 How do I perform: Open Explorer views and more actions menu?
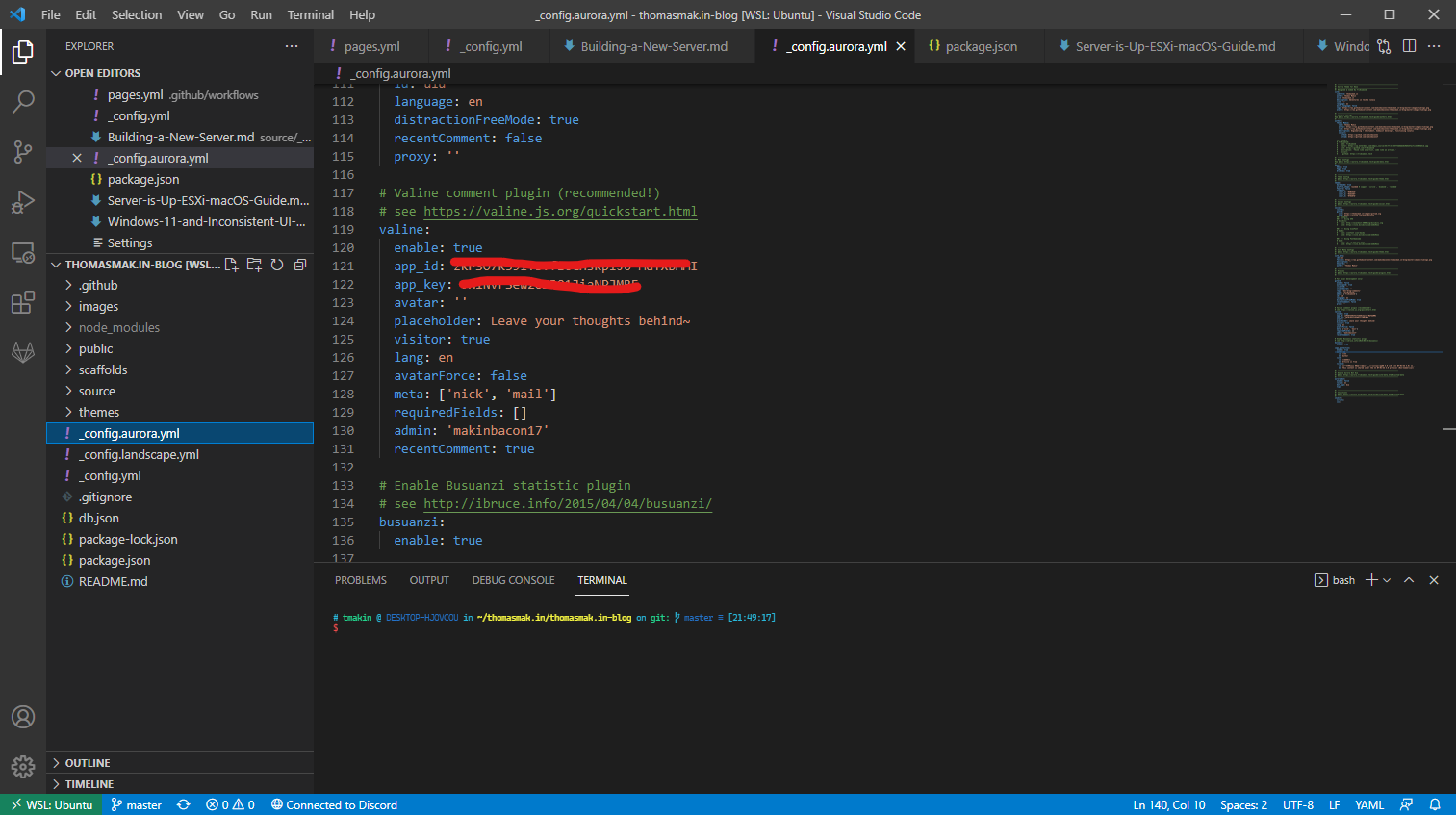292,46
